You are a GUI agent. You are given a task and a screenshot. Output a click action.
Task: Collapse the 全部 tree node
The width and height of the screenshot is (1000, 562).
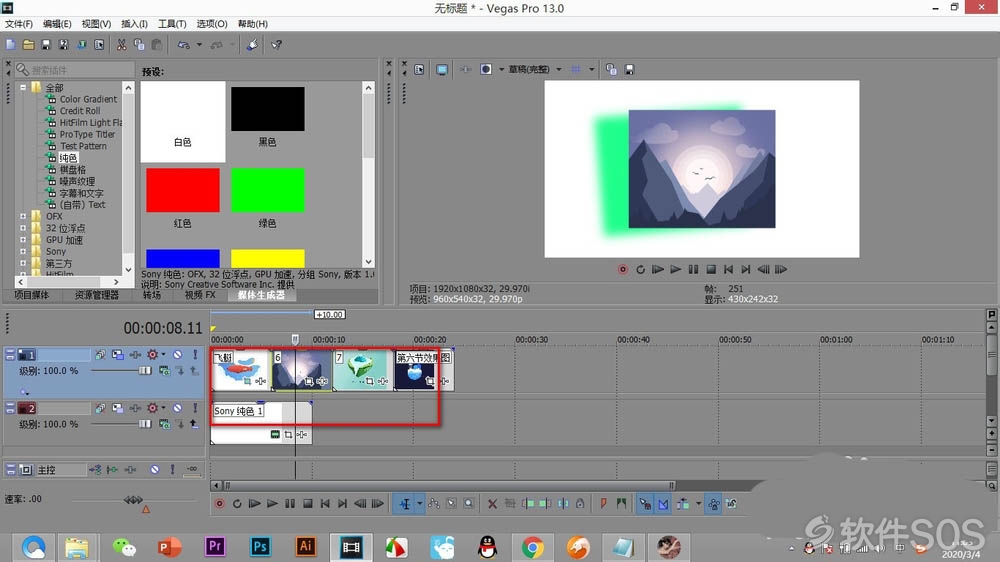tap(23, 87)
